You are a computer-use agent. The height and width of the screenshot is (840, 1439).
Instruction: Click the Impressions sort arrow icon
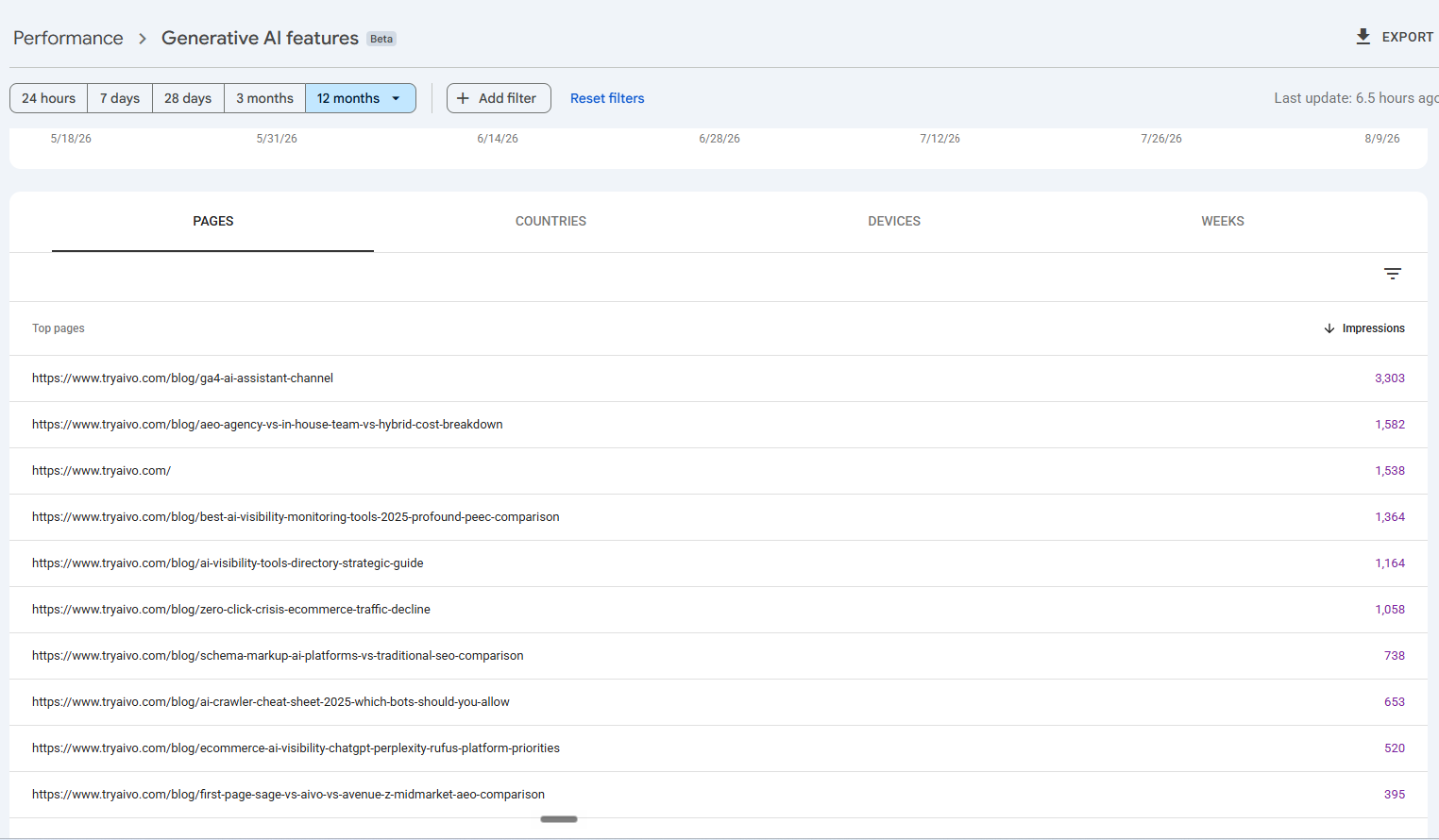(x=1329, y=328)
